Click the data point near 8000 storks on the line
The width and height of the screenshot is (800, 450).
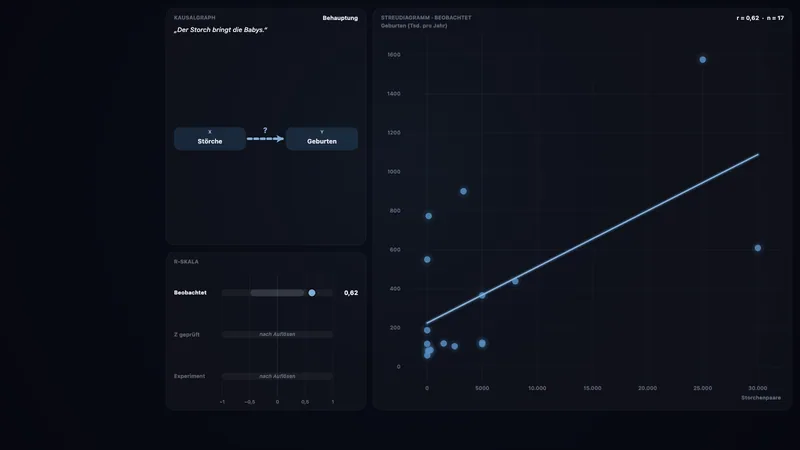pos(515,281)
